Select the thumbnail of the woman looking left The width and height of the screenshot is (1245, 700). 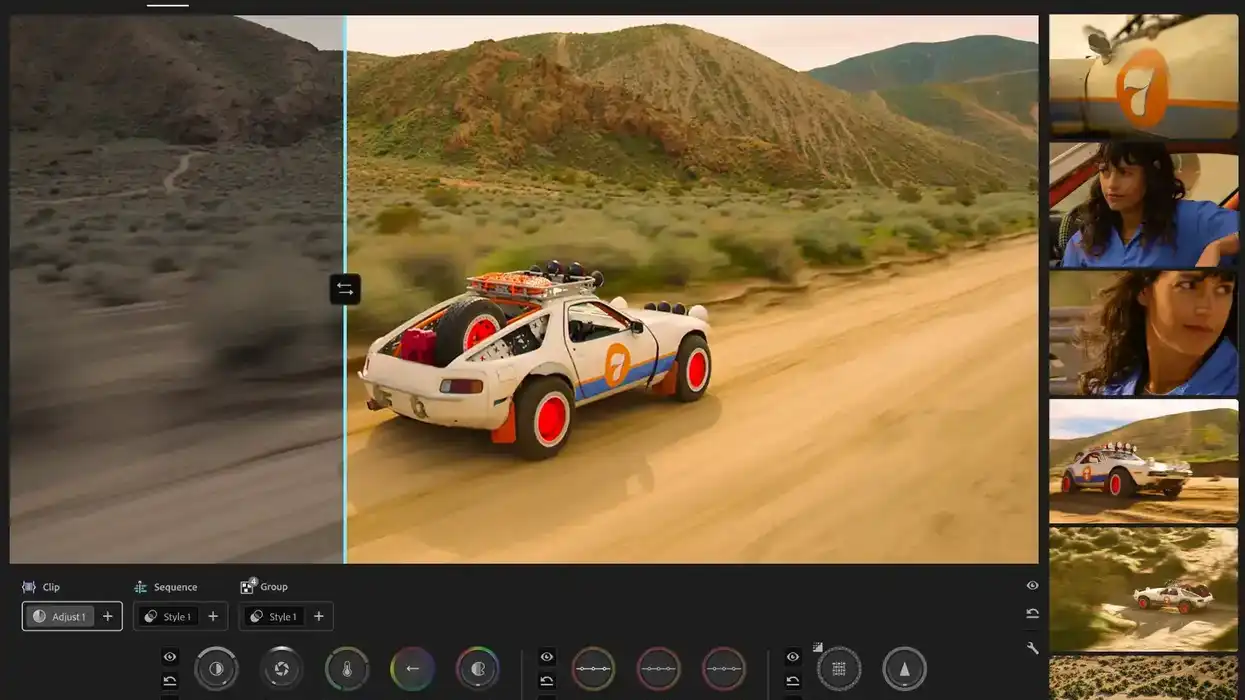[1143, 204]
